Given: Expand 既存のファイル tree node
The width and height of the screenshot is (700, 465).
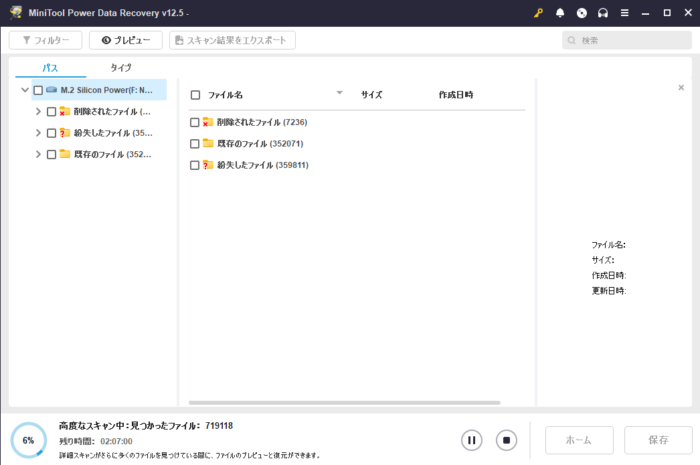Looking at the screenshot, I should [x=38, y=154].
